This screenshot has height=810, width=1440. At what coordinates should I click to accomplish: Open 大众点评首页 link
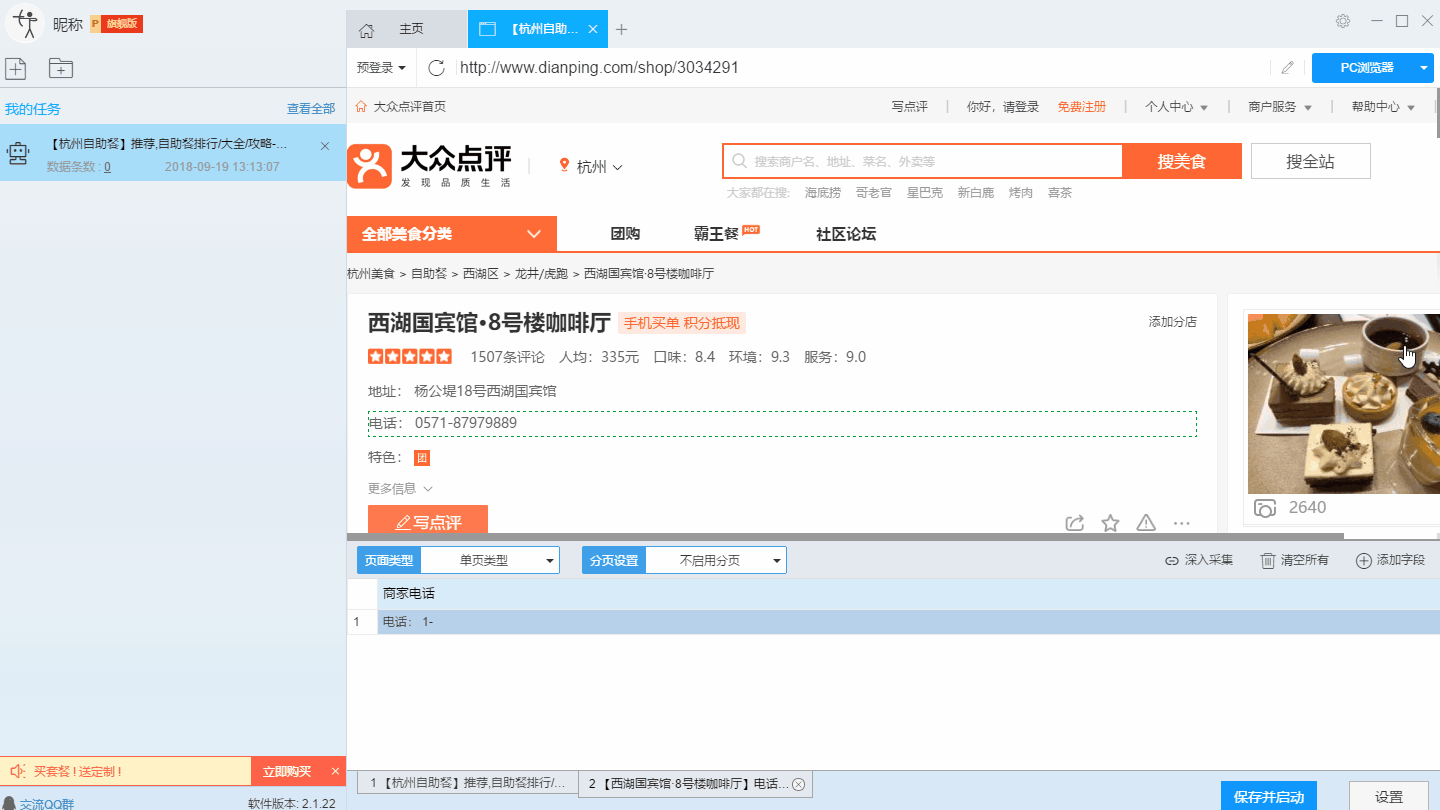click(410, 107)
